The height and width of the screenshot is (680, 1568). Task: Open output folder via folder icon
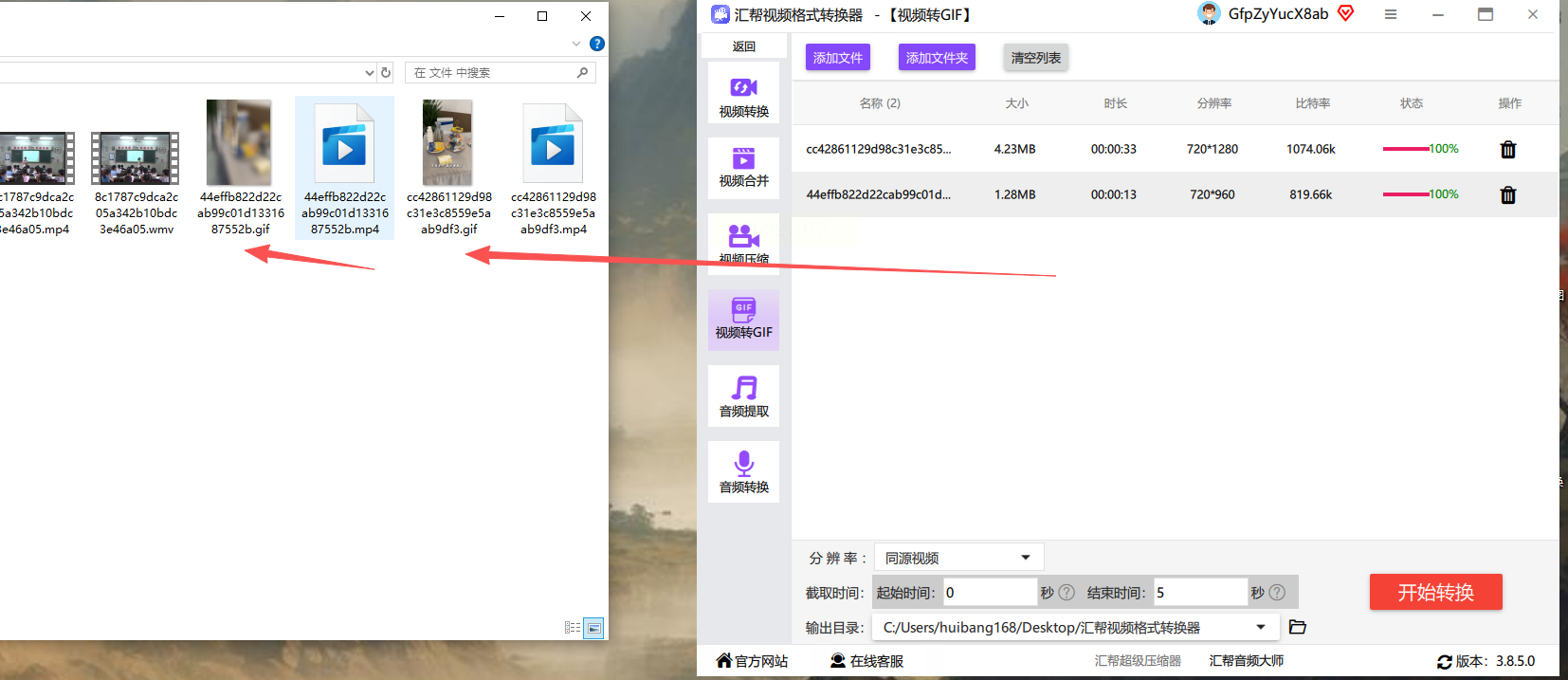click(1298, 627)
